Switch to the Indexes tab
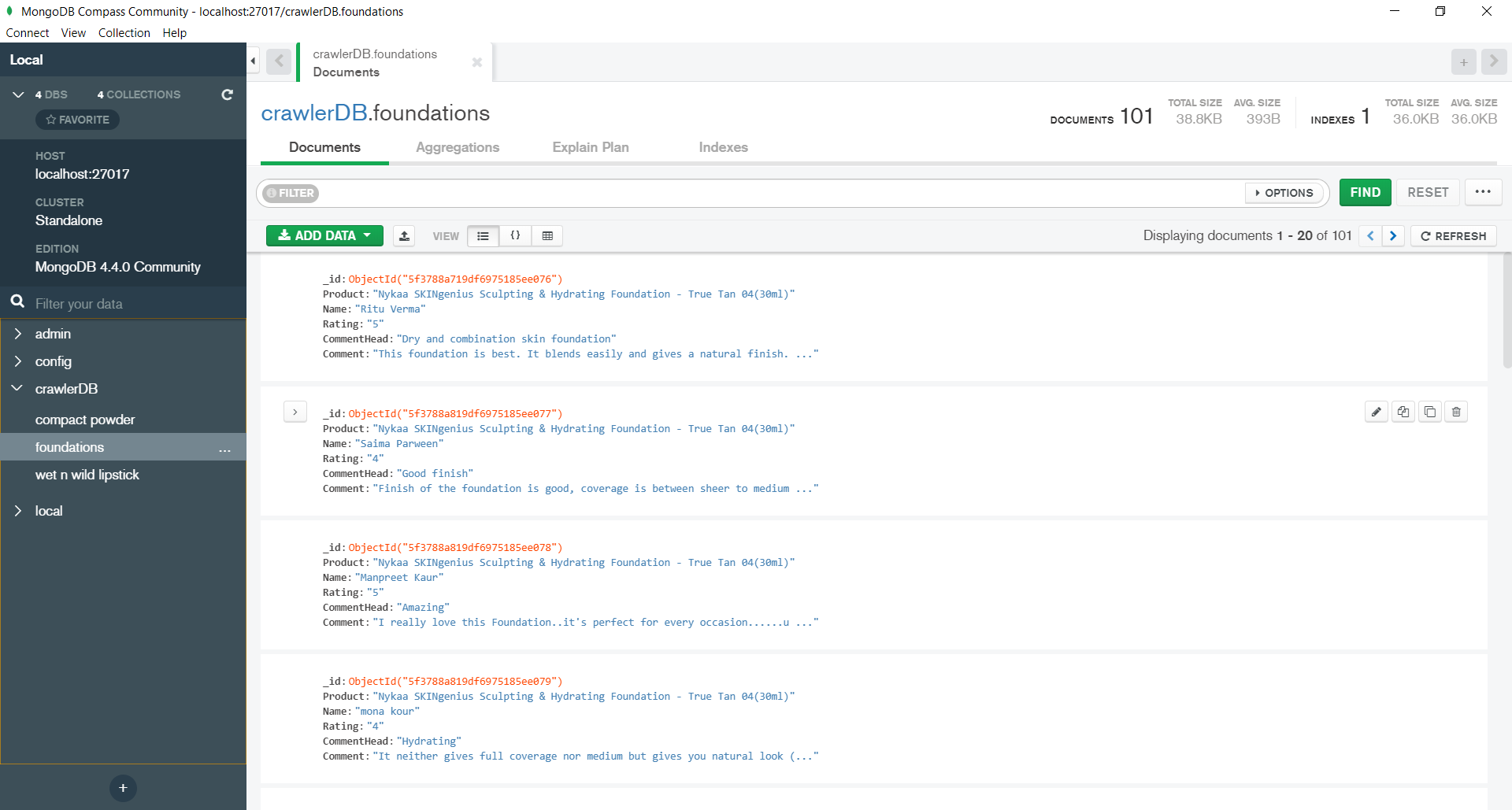 723,147
